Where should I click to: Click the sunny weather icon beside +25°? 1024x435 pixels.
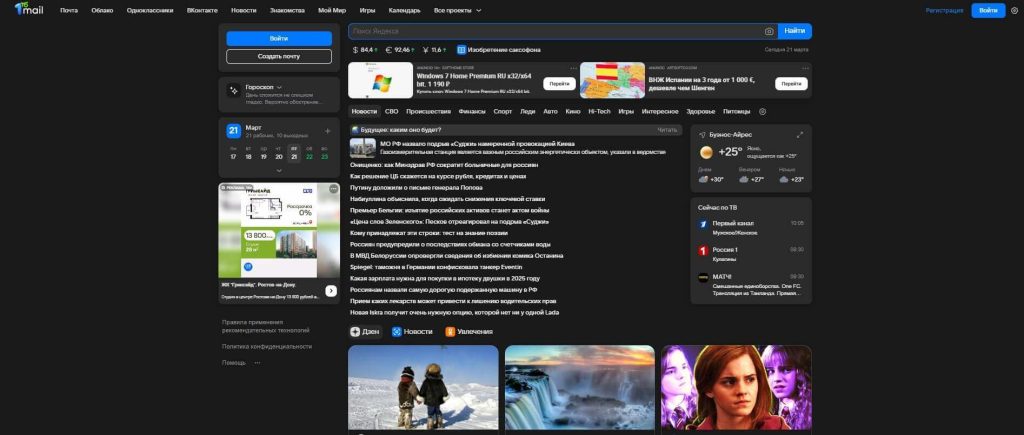706,153
